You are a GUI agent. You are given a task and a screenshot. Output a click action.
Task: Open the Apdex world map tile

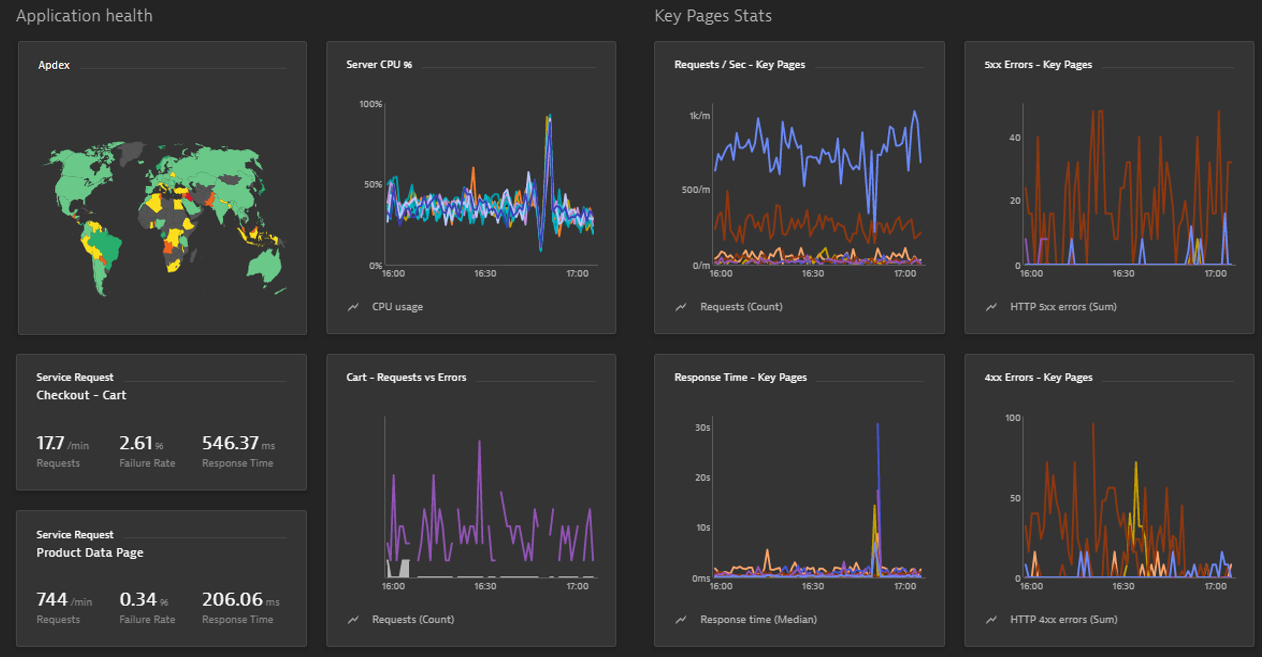tap(161, 187)
